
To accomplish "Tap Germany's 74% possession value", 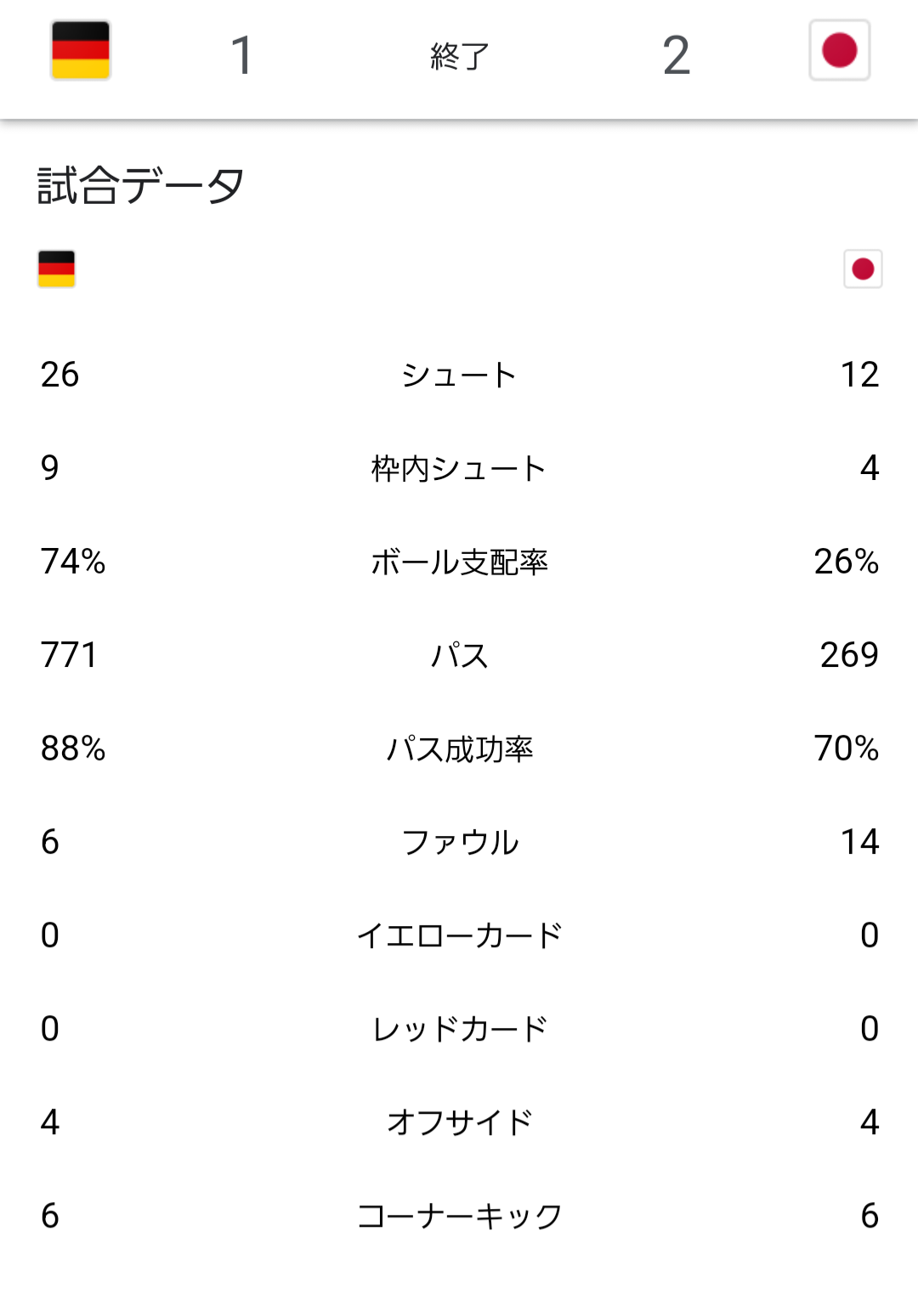I will pos(73,562).
